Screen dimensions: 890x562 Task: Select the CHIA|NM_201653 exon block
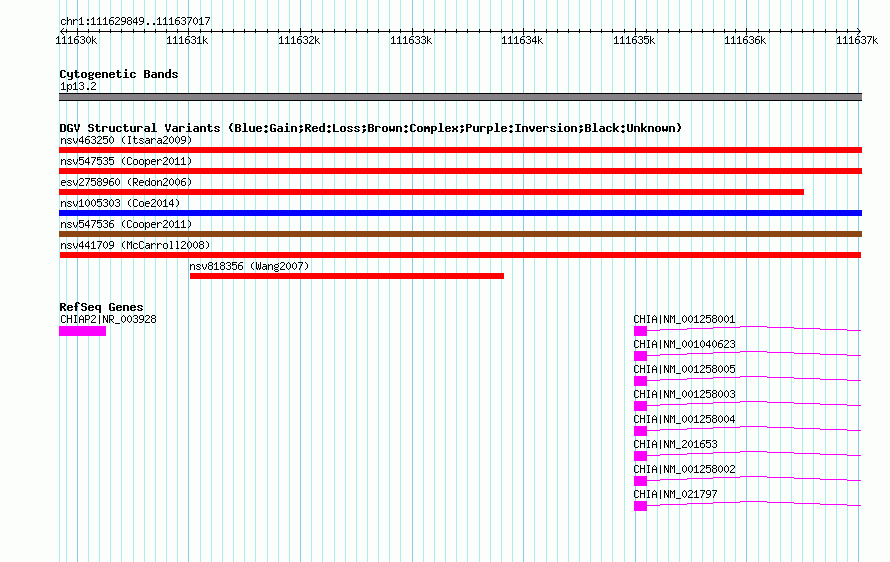[640, 456]
